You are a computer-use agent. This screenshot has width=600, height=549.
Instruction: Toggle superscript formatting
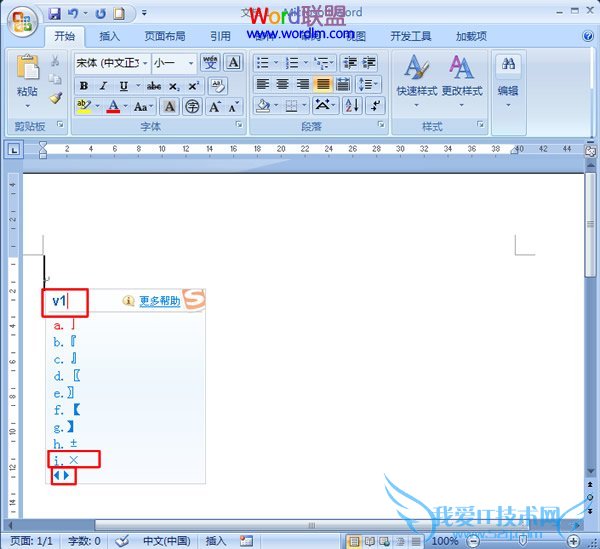194,86
